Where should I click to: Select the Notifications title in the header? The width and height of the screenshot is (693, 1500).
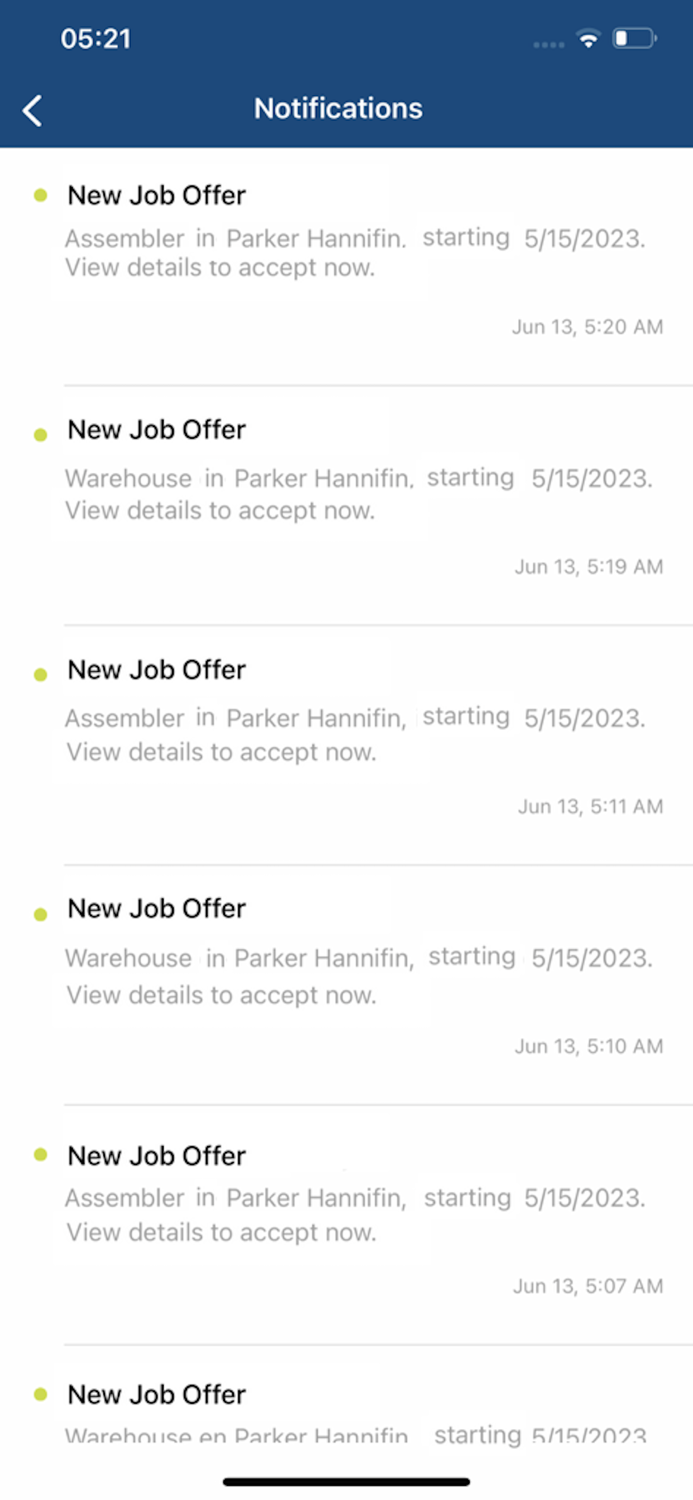tap(338, 108)
